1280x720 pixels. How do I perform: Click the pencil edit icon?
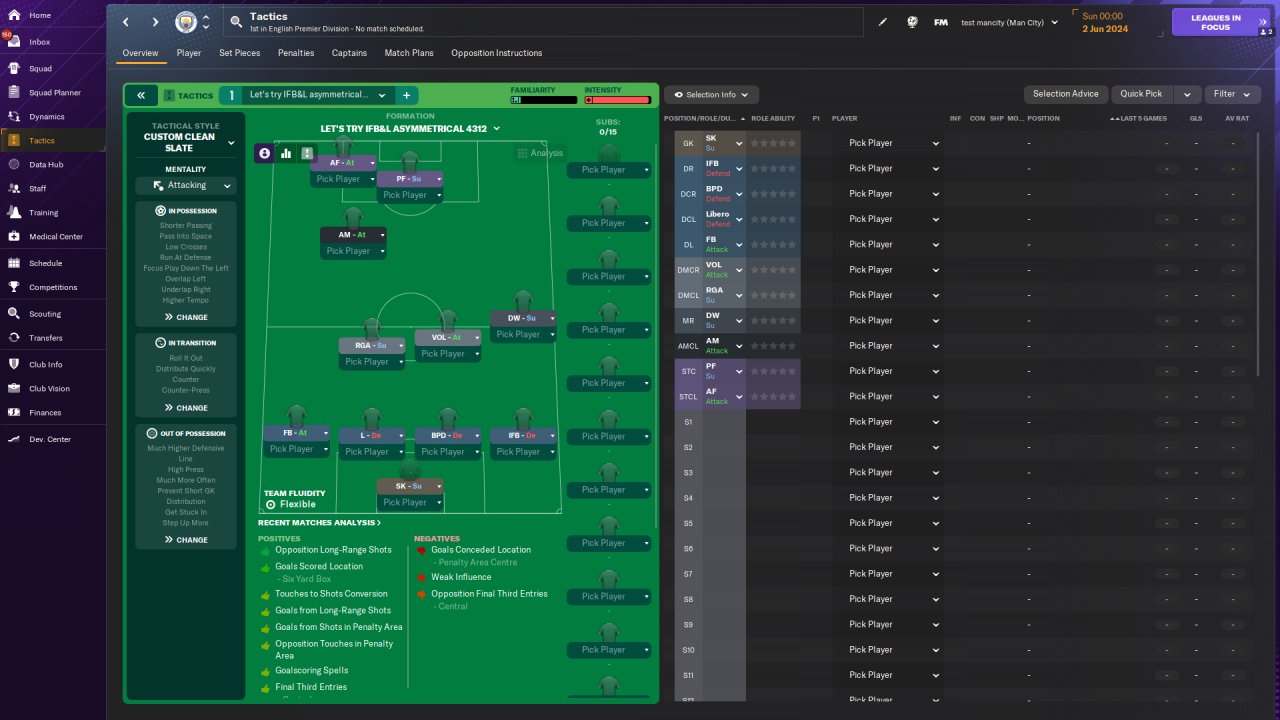click(x=883, y=22)
